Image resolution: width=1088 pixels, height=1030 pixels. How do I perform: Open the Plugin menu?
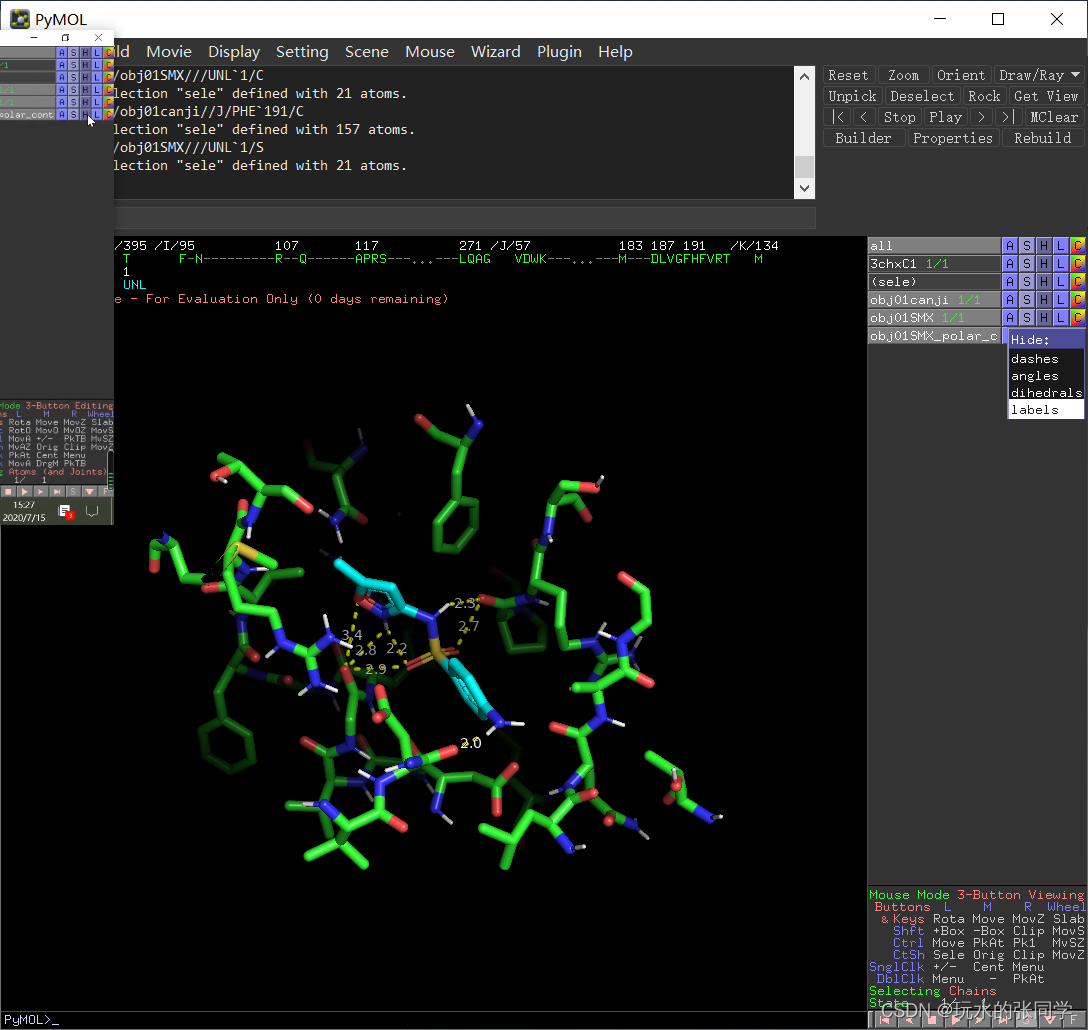point(559,52)
